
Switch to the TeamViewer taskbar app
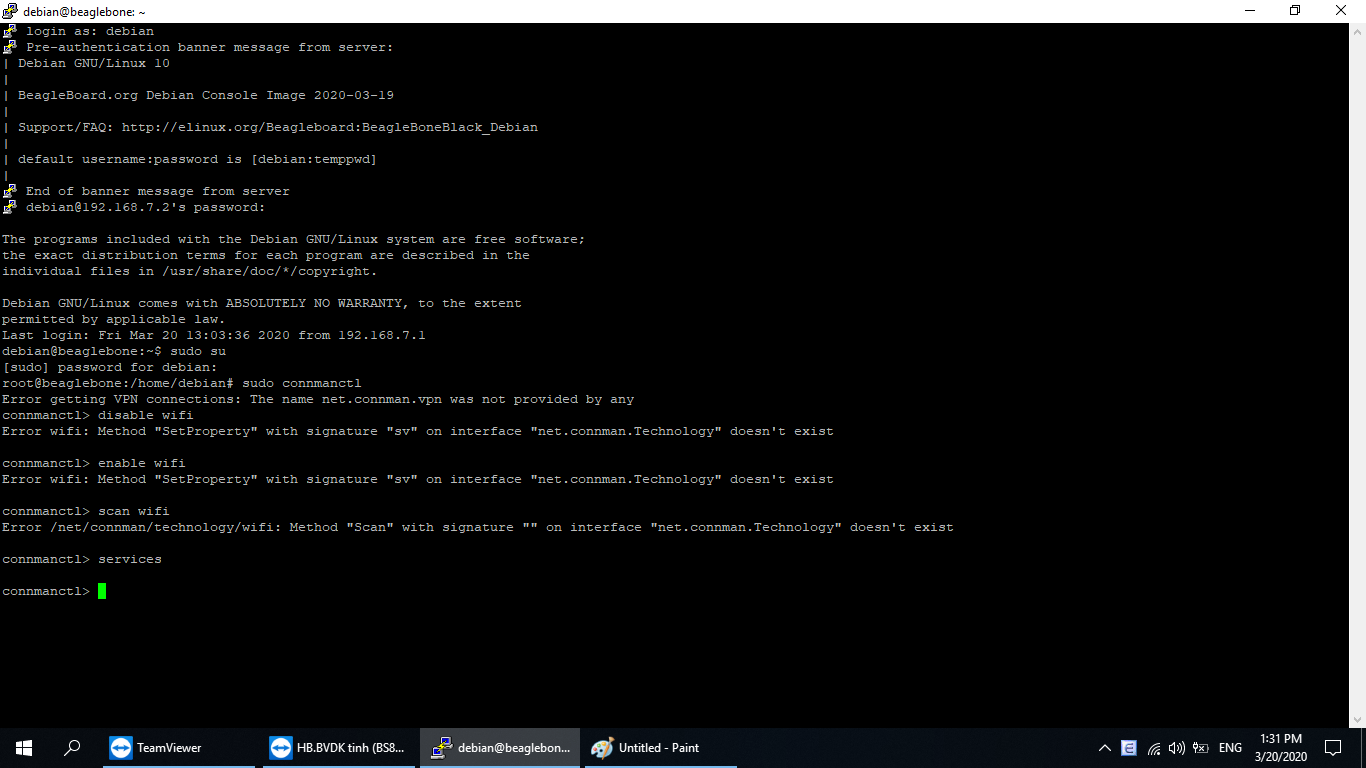click(179, 747)
